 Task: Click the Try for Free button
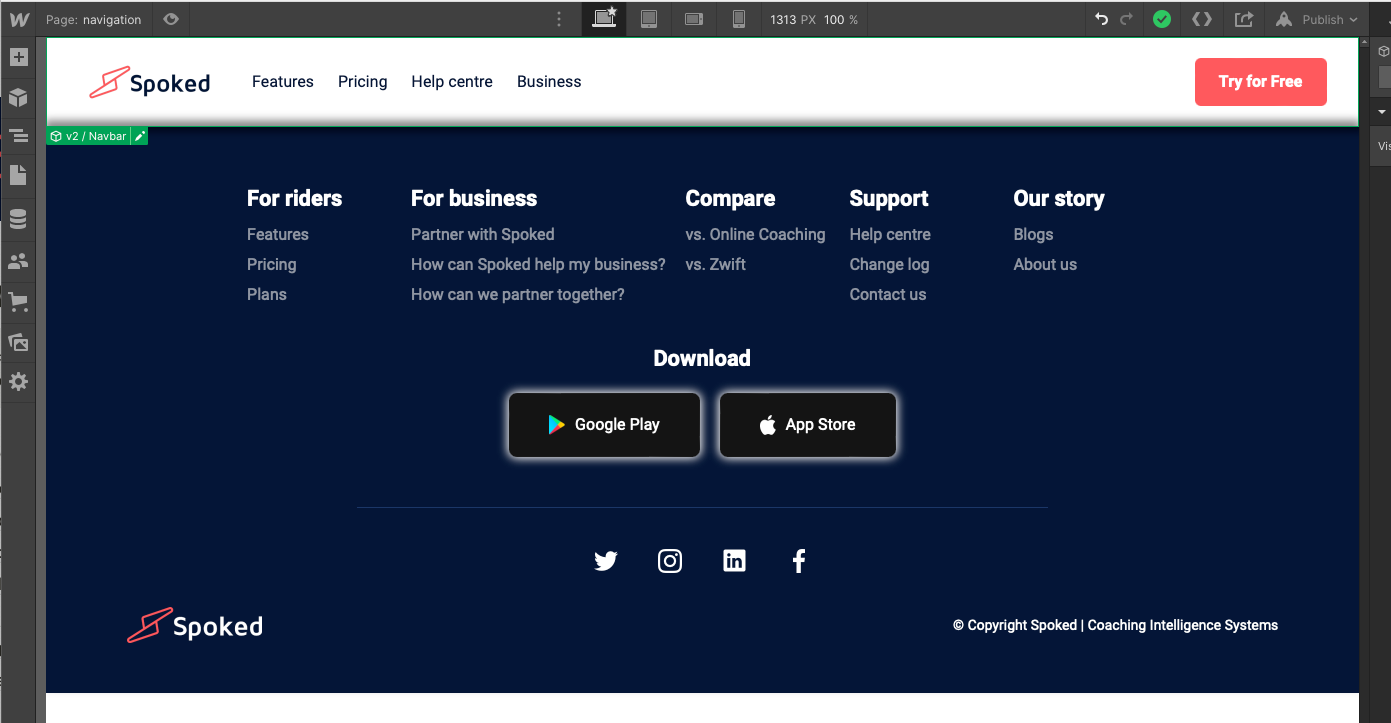[x=1261, y=82]
